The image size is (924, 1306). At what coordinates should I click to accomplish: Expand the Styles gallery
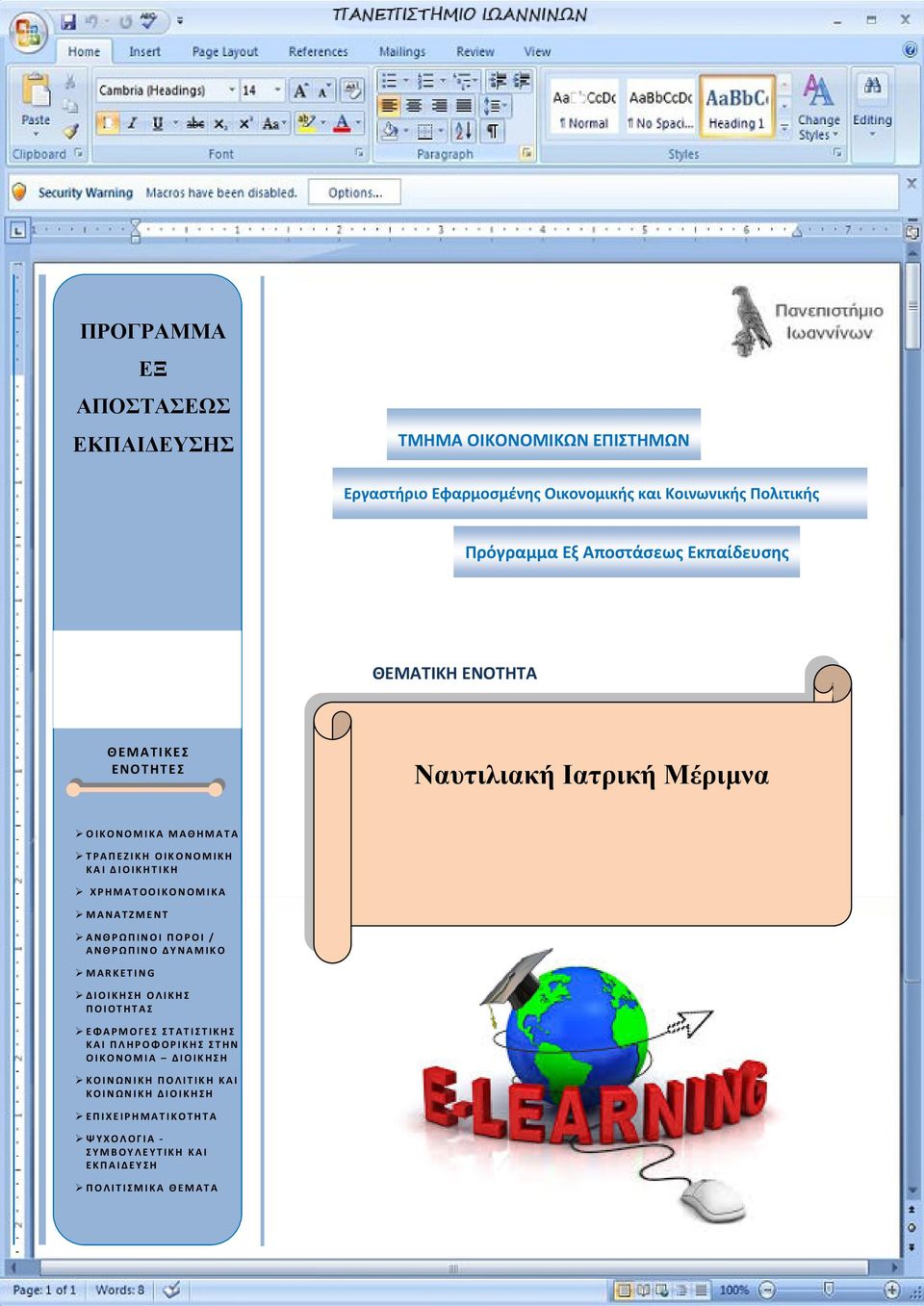(784, 130)
